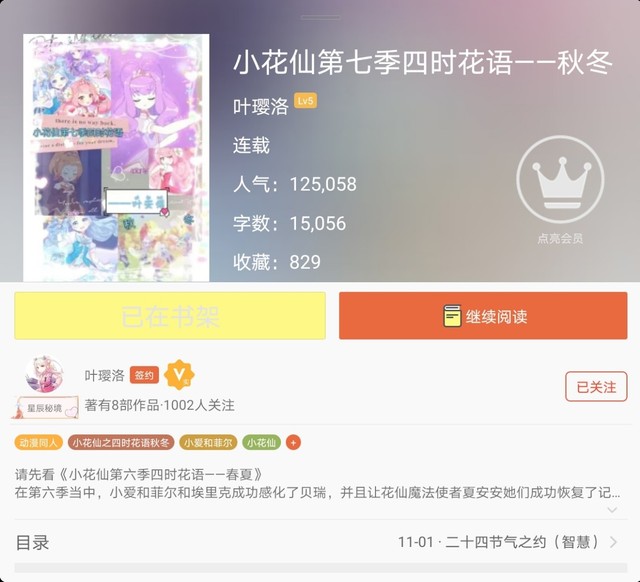Open the green 小花仙 tag
Screen dimensions: 640x582
pos(262,442)
